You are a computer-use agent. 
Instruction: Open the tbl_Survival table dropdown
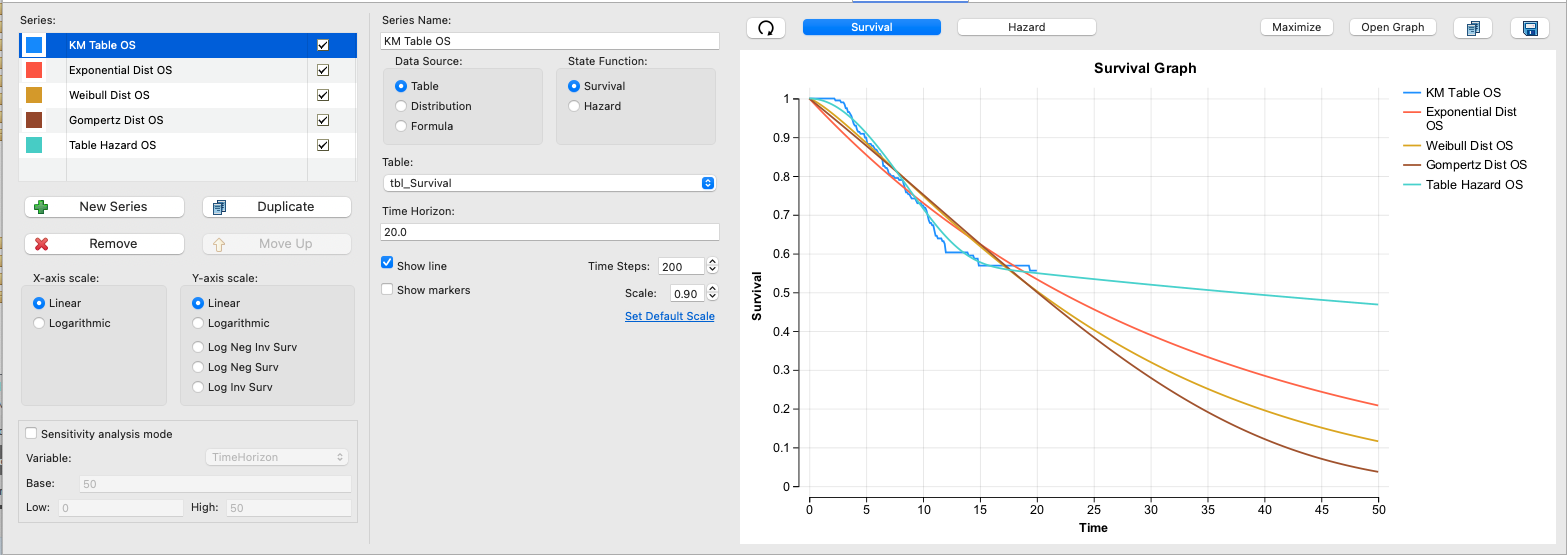(549, 183)
